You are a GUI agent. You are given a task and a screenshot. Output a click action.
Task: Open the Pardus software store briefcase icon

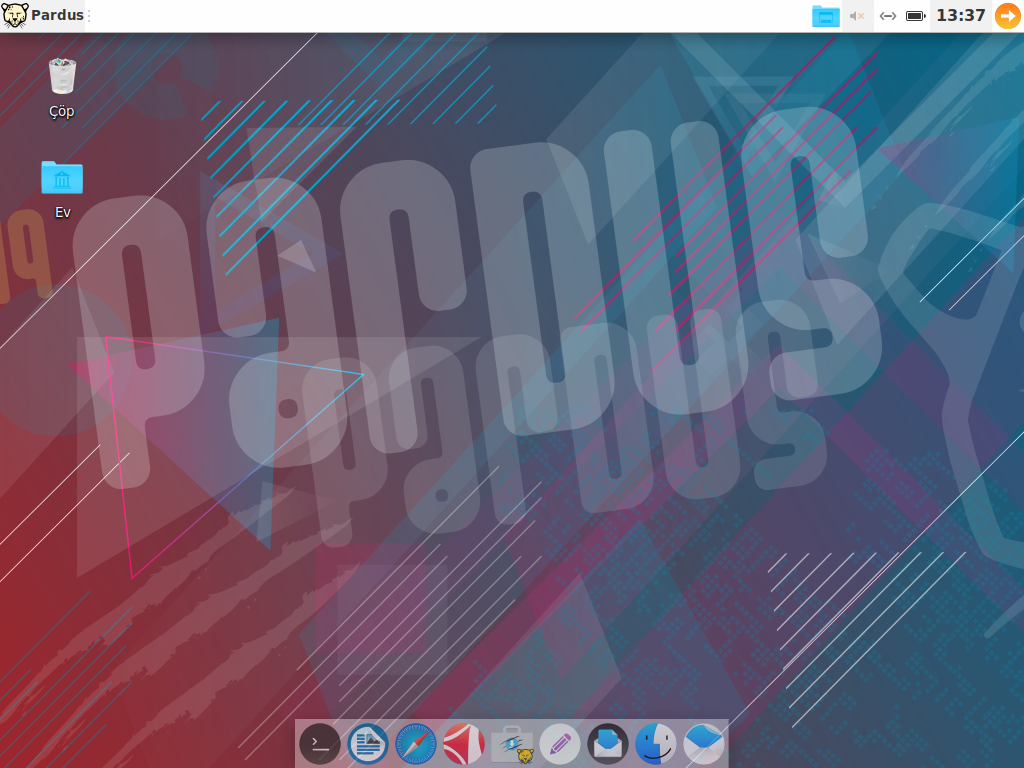click(512, 745)
